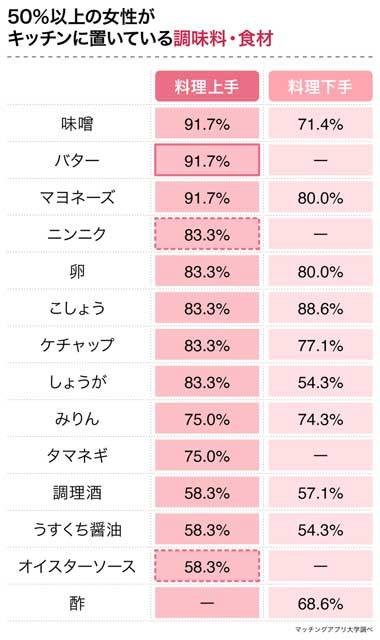The width and height of the screenshot is (380, 640).
Task: Click the 卵 80.0% value in 料理下手
Action: [x=320, y=271]
